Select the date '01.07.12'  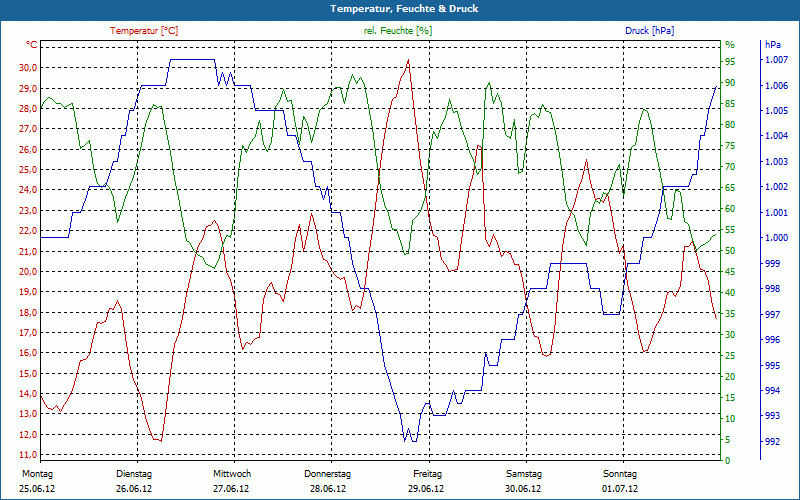(620, 489)
